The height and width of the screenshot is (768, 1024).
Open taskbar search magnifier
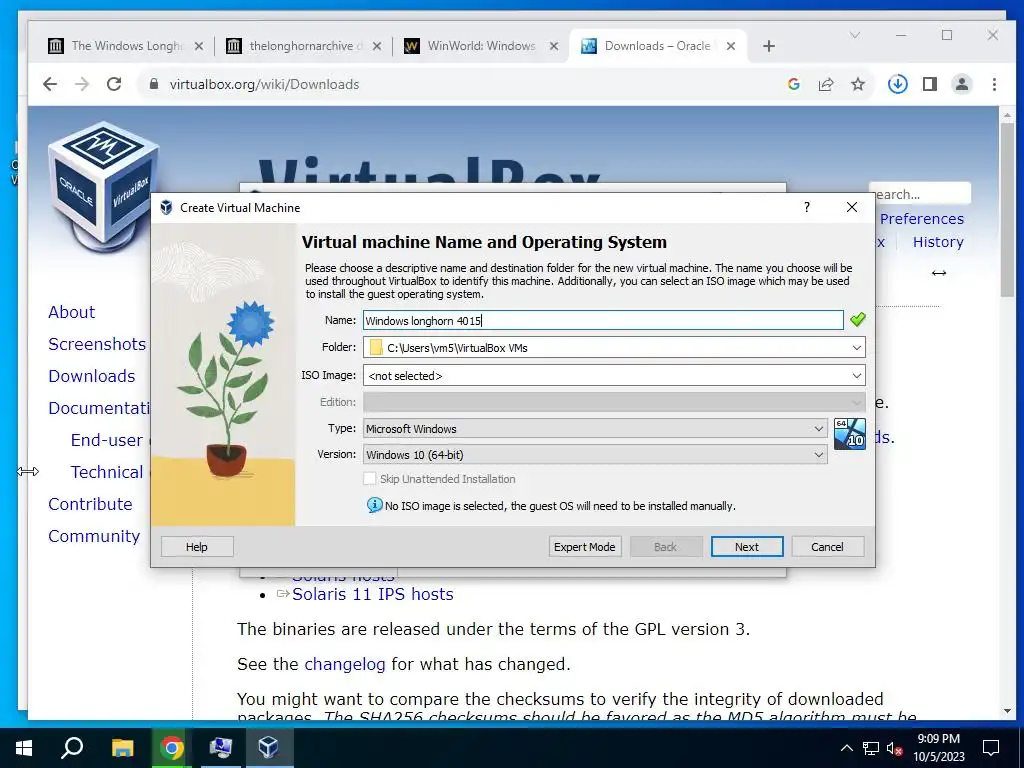click(x=72, y=748)
